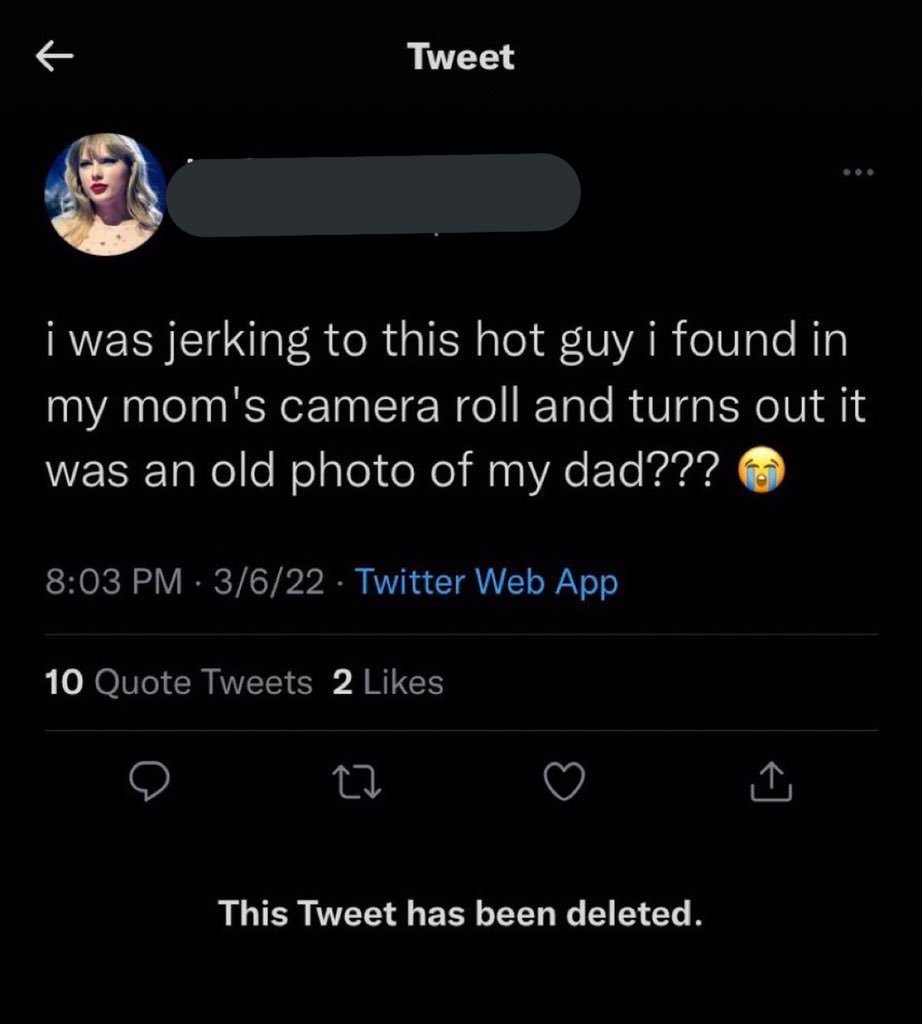
Task: Click the redacted username bar
Action: click(373, 194)
